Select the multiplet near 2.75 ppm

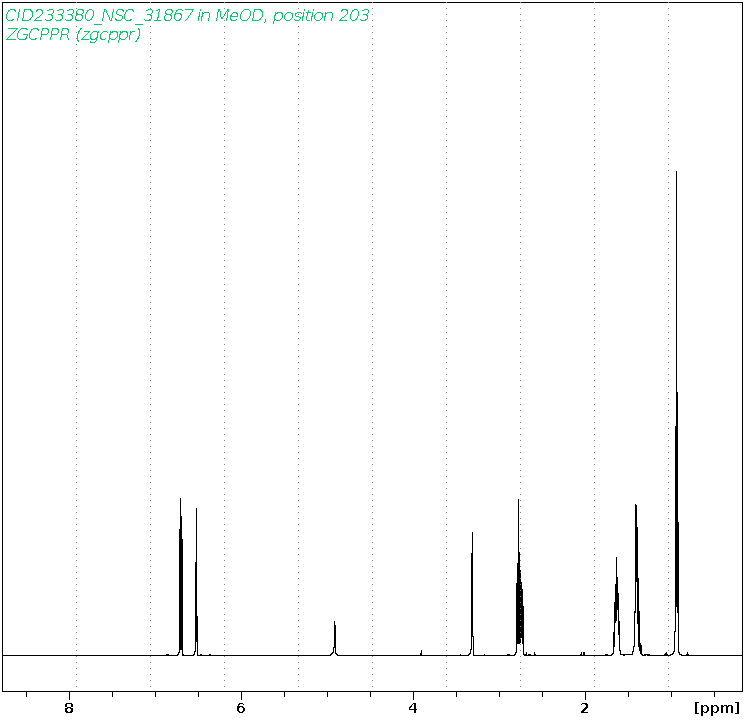(x=519, y=577)
